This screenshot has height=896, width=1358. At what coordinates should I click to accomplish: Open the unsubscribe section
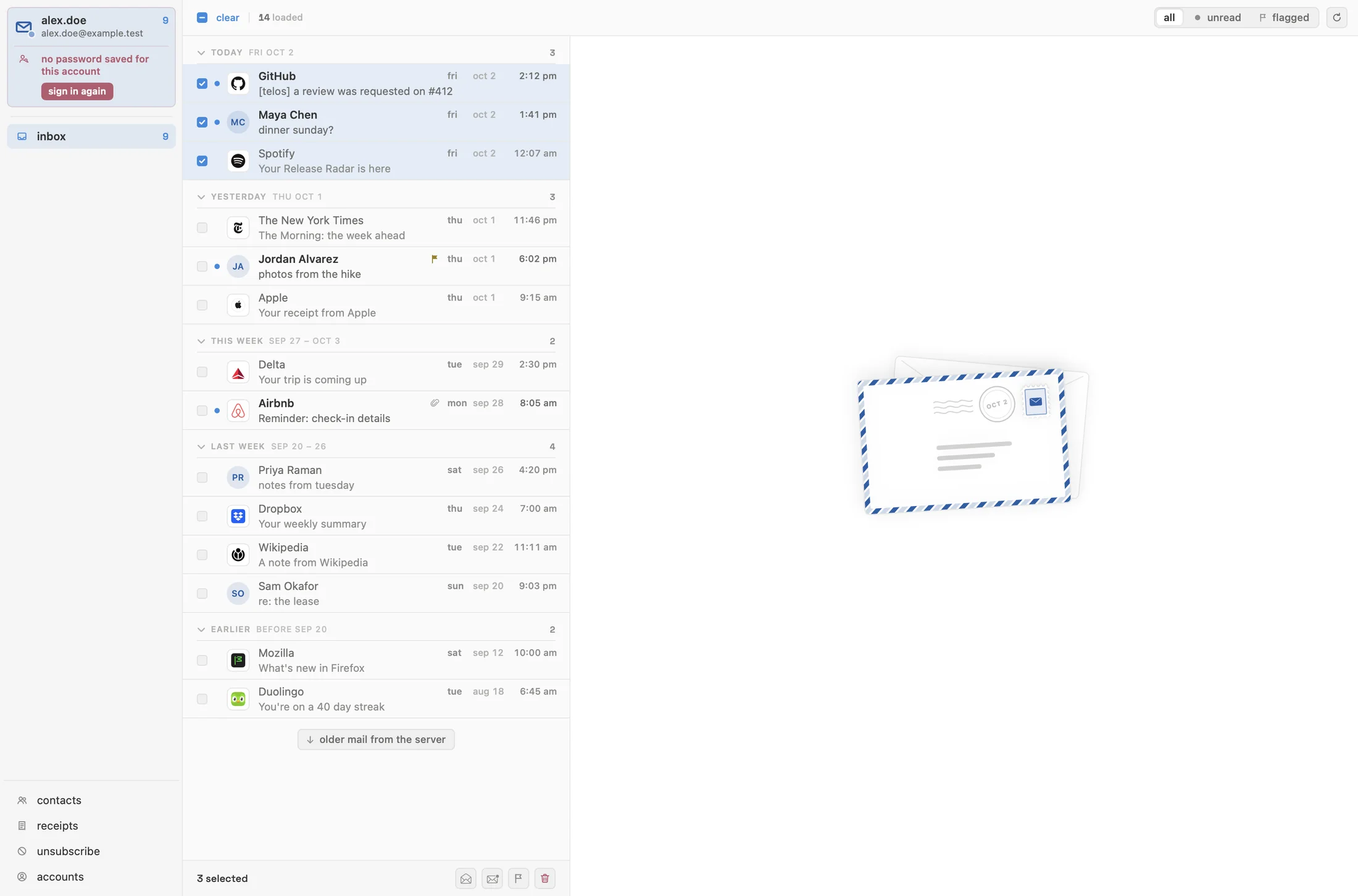[x=91, y=851]
